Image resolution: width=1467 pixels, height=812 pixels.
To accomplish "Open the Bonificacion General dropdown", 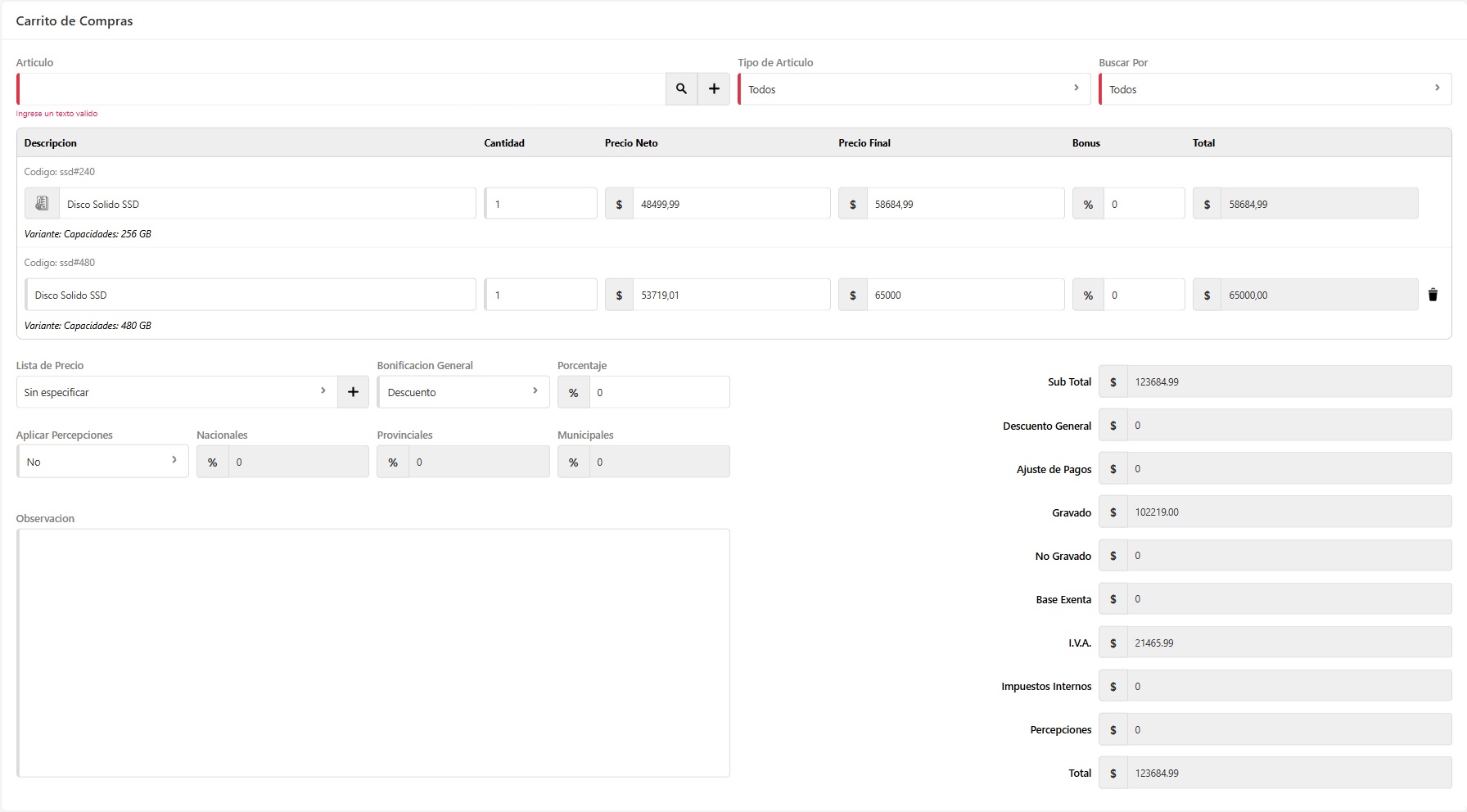I will coord(463,392).
